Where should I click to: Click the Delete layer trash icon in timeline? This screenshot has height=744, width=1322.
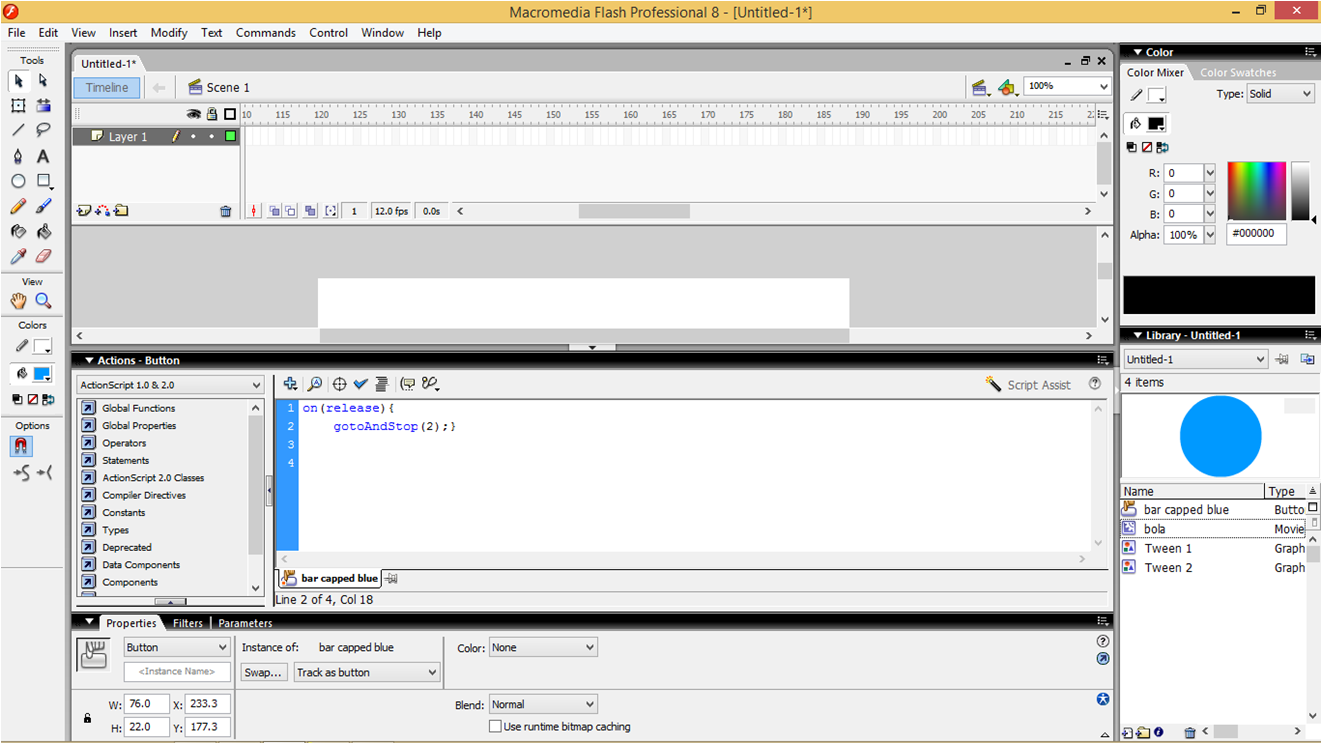[x=225, y=211]
